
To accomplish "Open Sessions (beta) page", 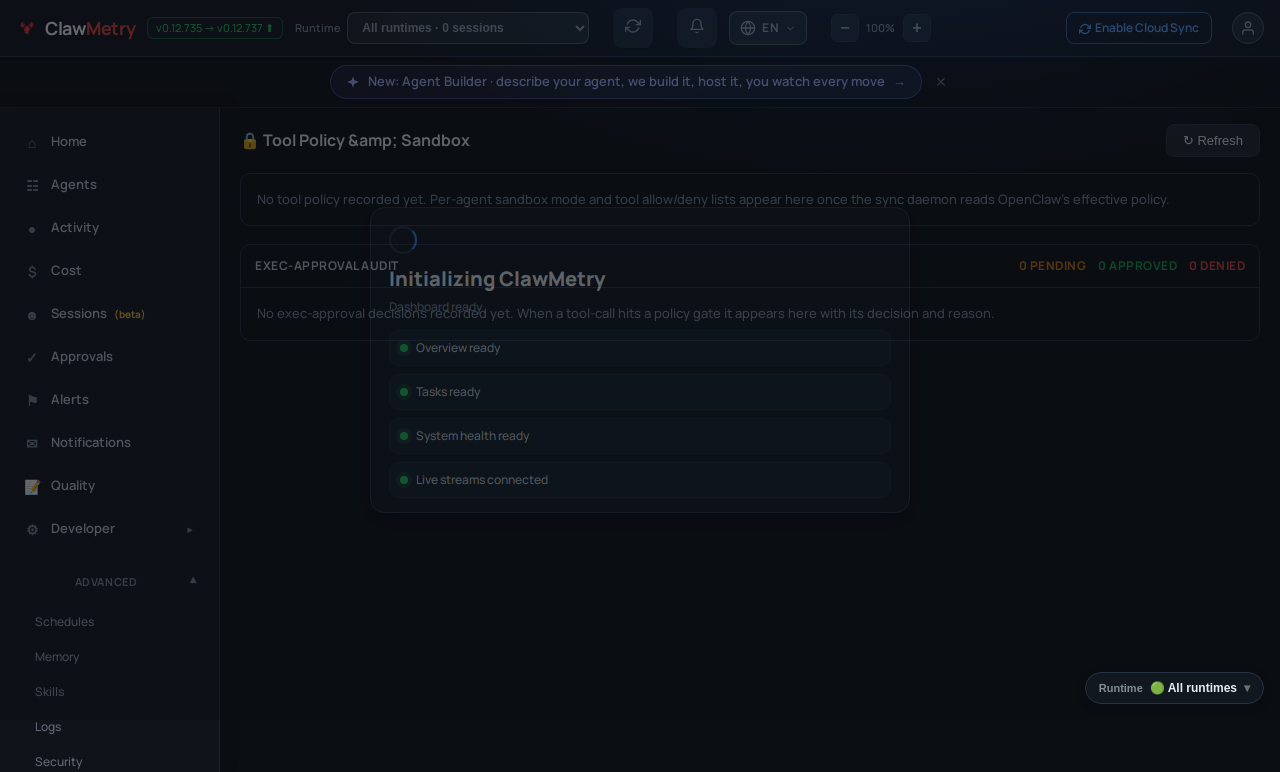I will (110, 314).
